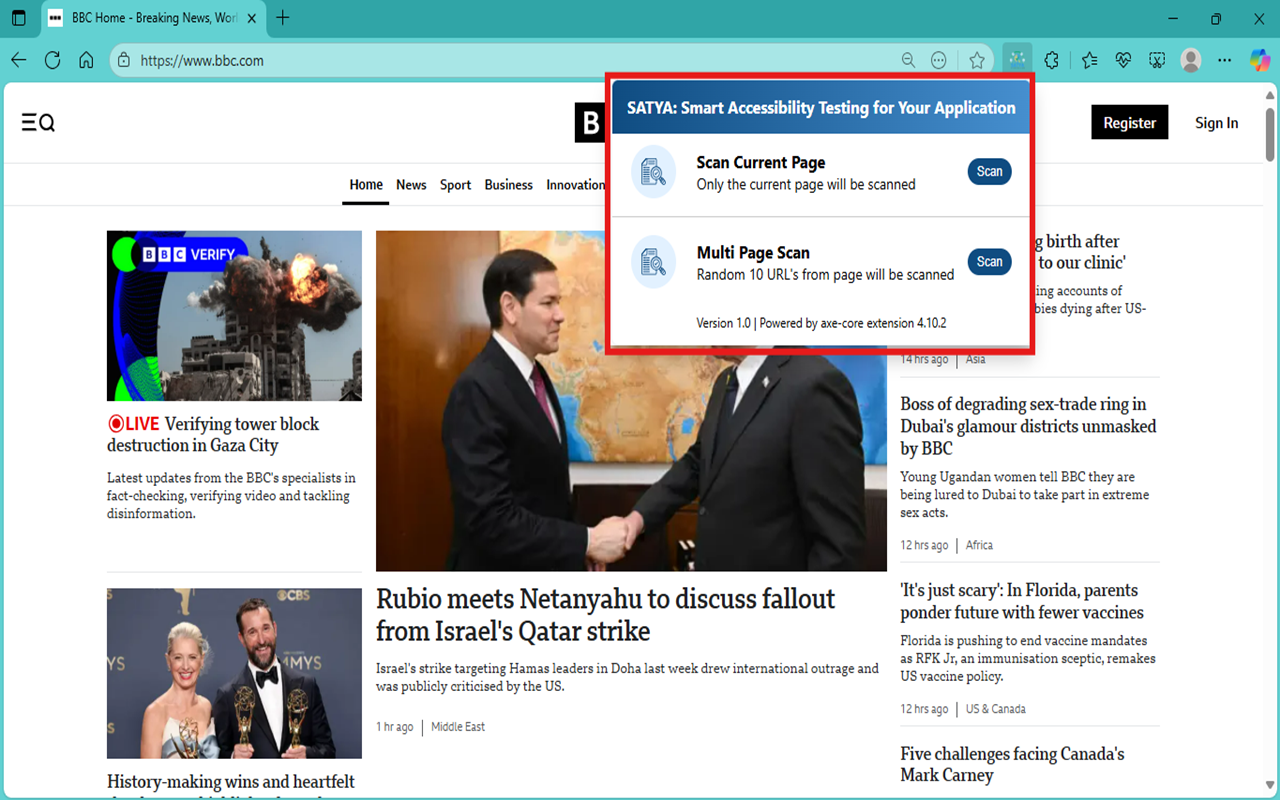Open the Rubio and Netanyahu handshake photo
Screen dimensions: 1280x800
[x=631, y=401]
